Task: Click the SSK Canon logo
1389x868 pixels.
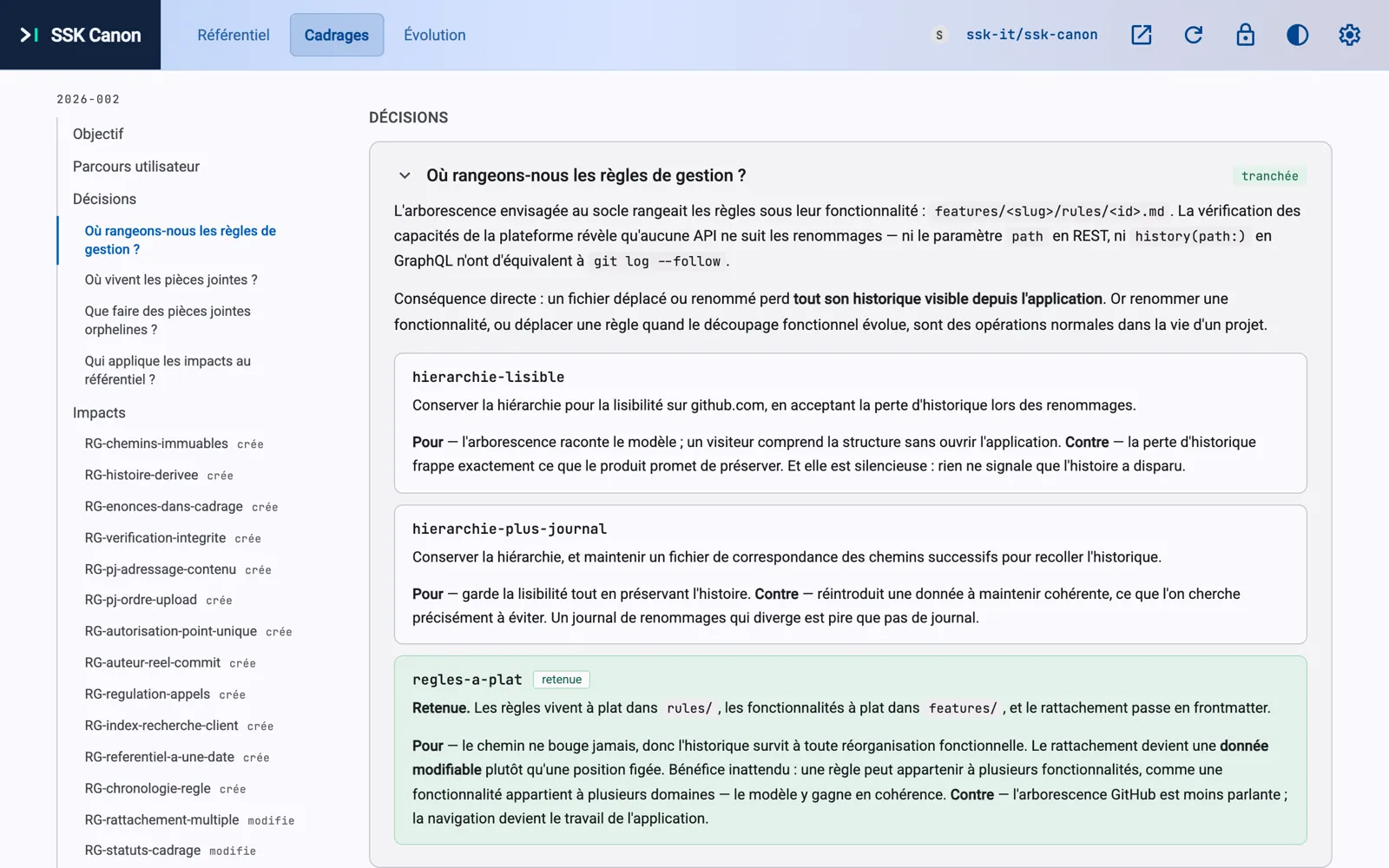Action: tap(80, 35)
